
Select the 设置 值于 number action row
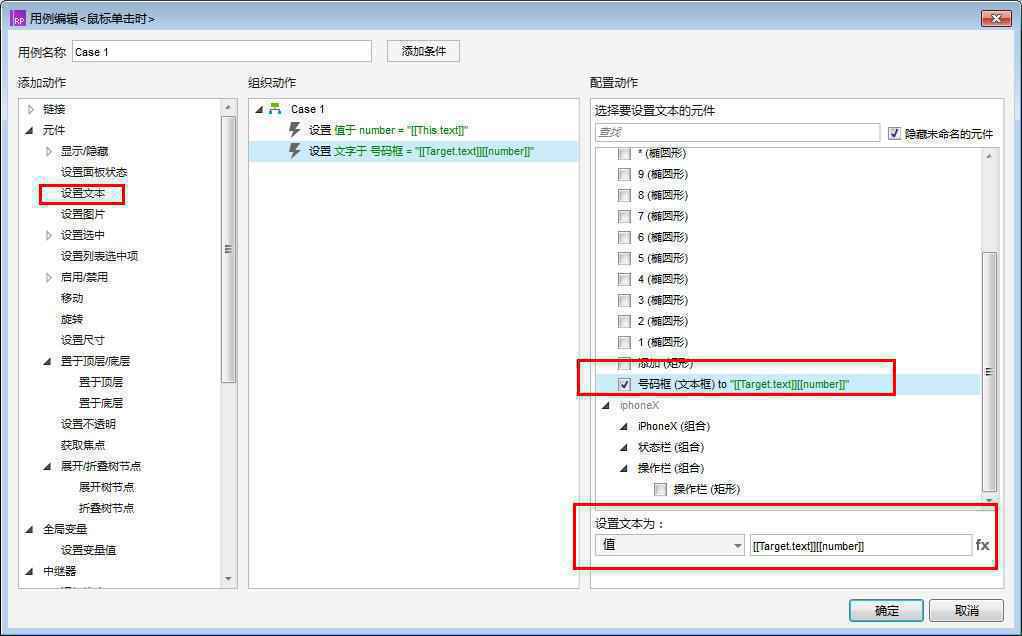(413, 130)
